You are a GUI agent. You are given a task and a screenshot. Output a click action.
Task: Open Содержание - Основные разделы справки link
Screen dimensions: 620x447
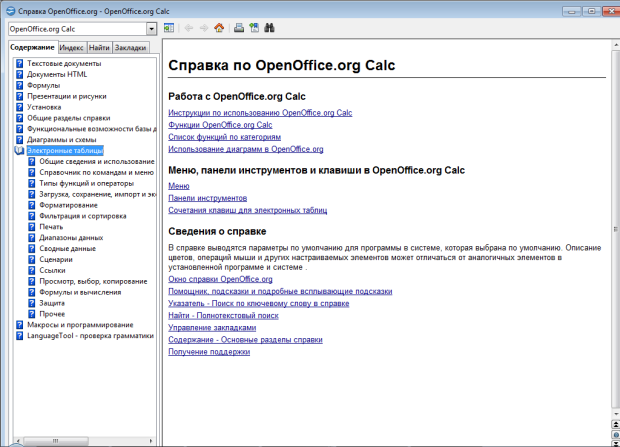[246, 340]
